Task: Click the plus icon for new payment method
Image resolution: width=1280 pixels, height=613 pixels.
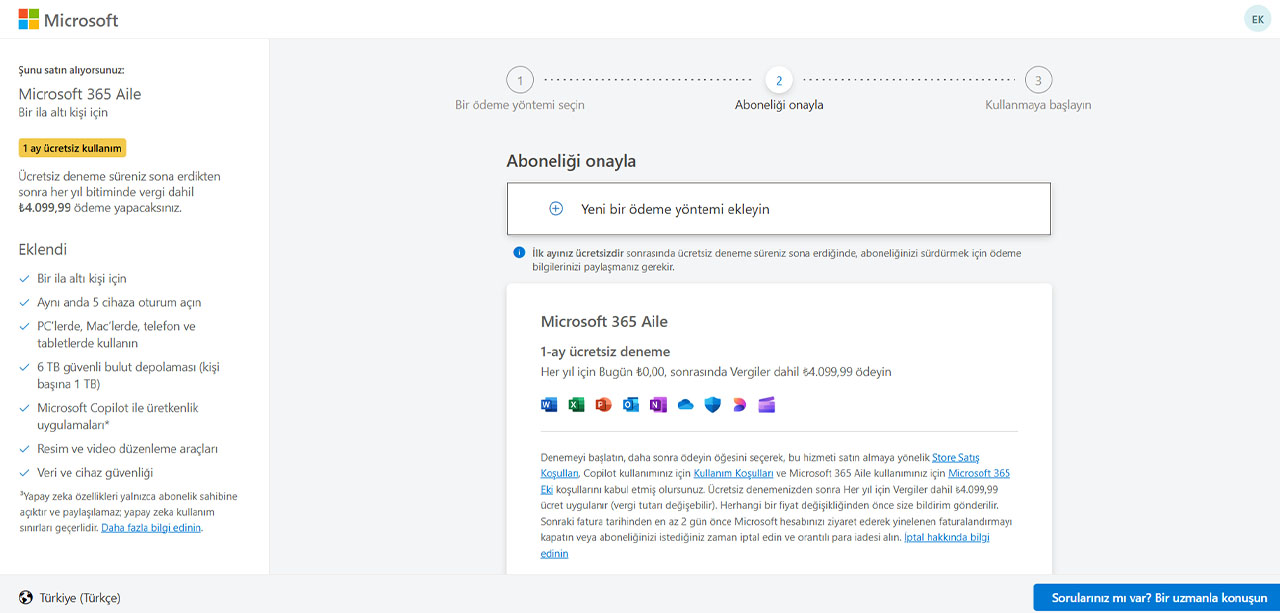Action: click(x=556, y=209)
